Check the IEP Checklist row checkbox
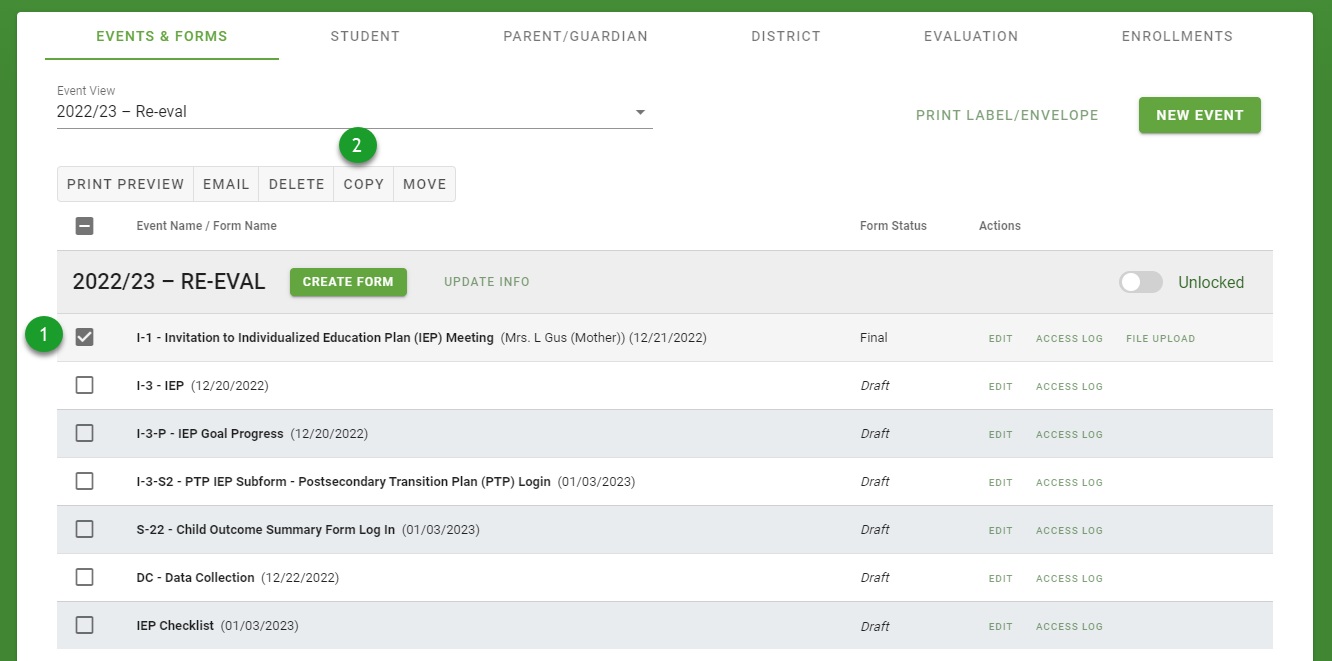Viewport: 1332px width, 661px height. pyautogui.click(x=85, y=625)
